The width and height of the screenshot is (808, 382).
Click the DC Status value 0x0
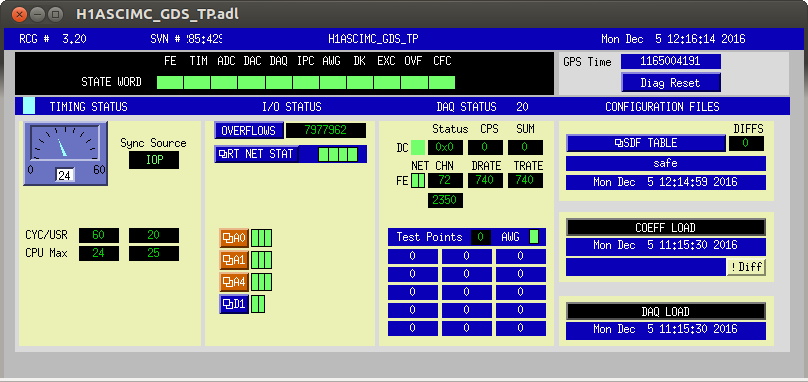tap(445, 147)
